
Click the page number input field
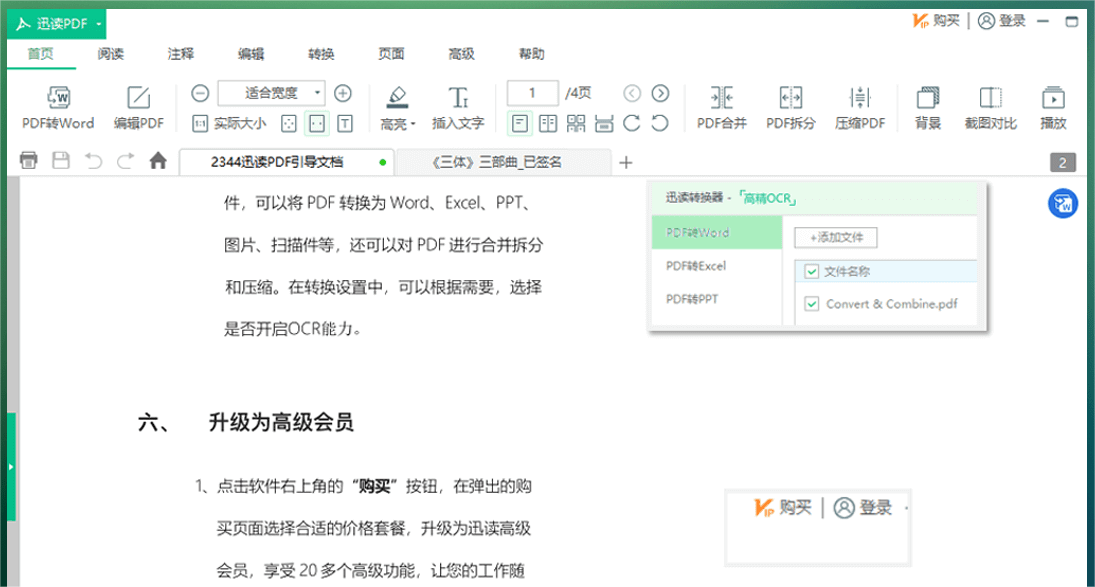pyautogui.click(x=532, y=93)
